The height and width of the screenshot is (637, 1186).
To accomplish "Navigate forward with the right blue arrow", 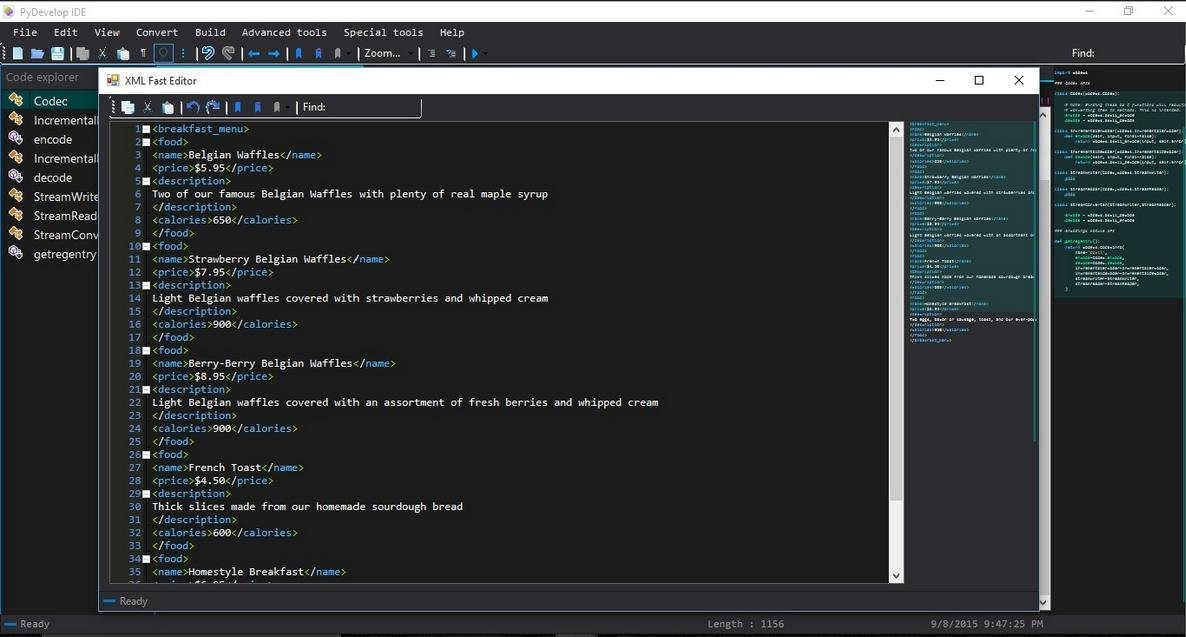I will tap(274, 53).
